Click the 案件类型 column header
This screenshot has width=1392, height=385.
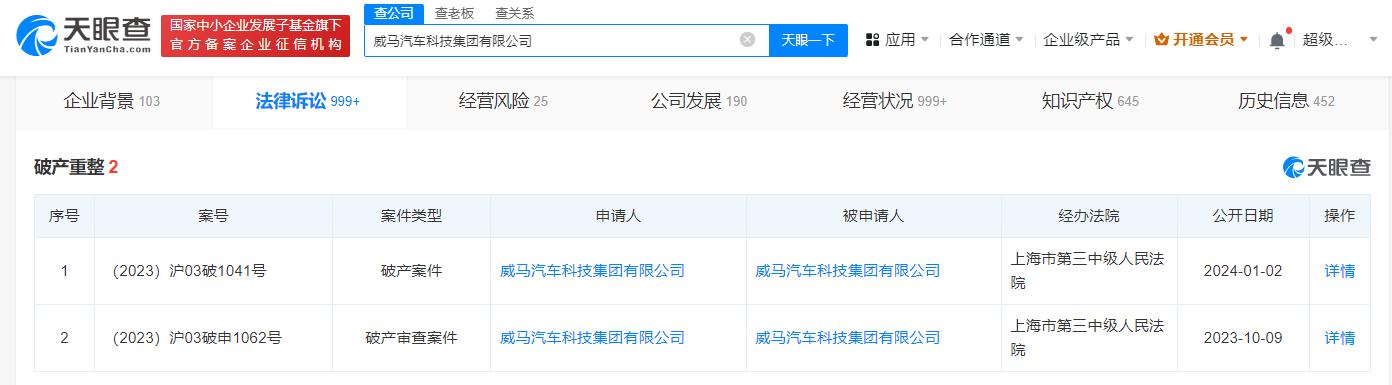411,216
